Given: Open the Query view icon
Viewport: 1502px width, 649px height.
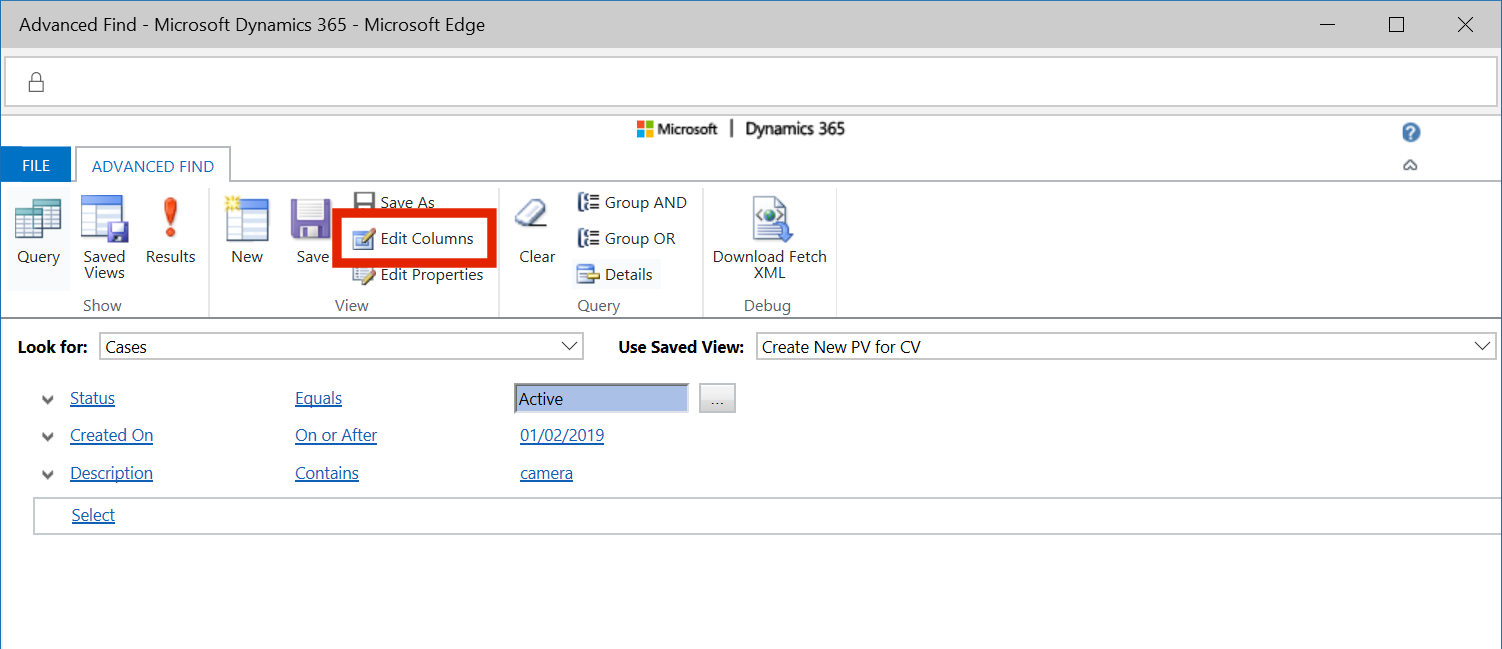Looking at the screenshot, I should 38,232.
